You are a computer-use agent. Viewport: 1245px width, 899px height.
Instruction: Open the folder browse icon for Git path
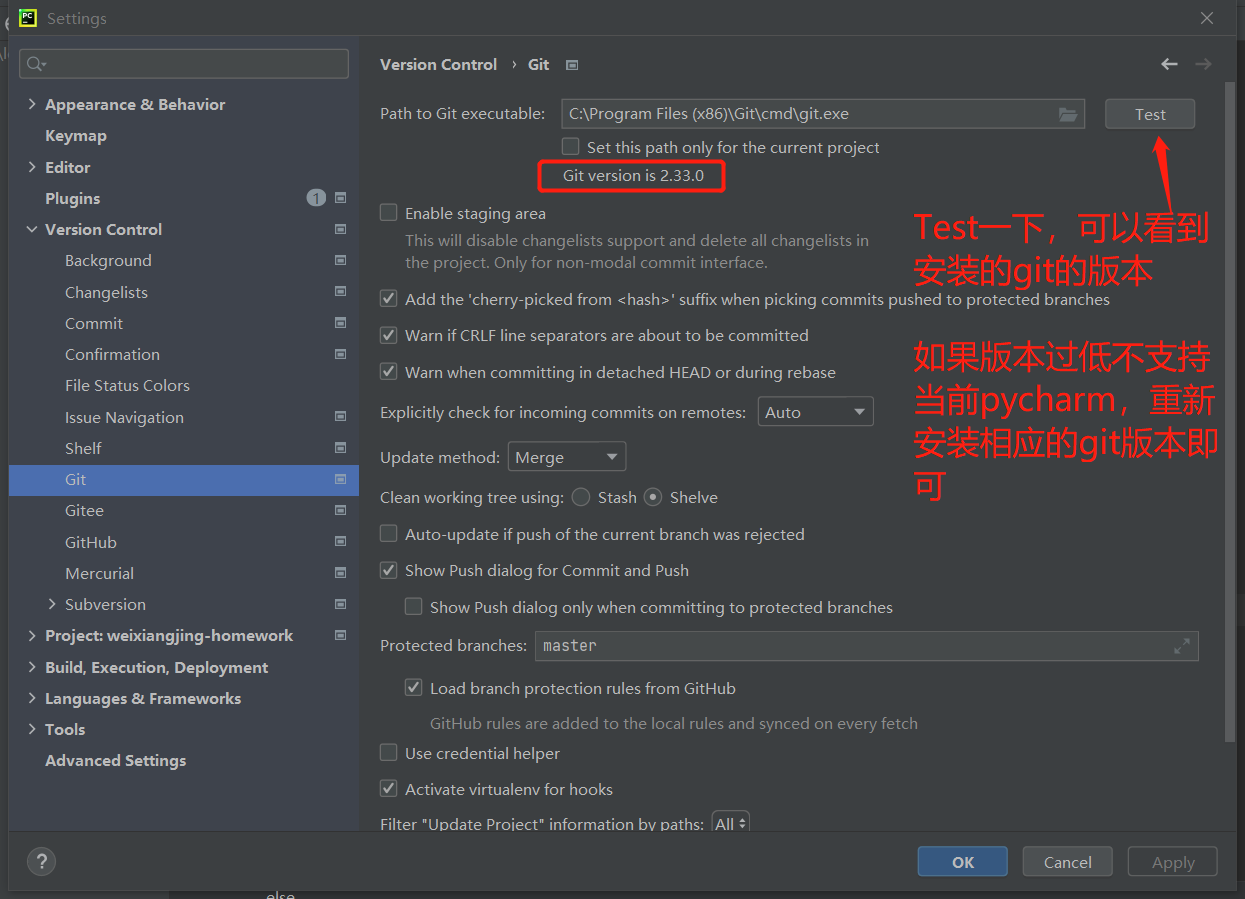click(x=1068, y=114)
